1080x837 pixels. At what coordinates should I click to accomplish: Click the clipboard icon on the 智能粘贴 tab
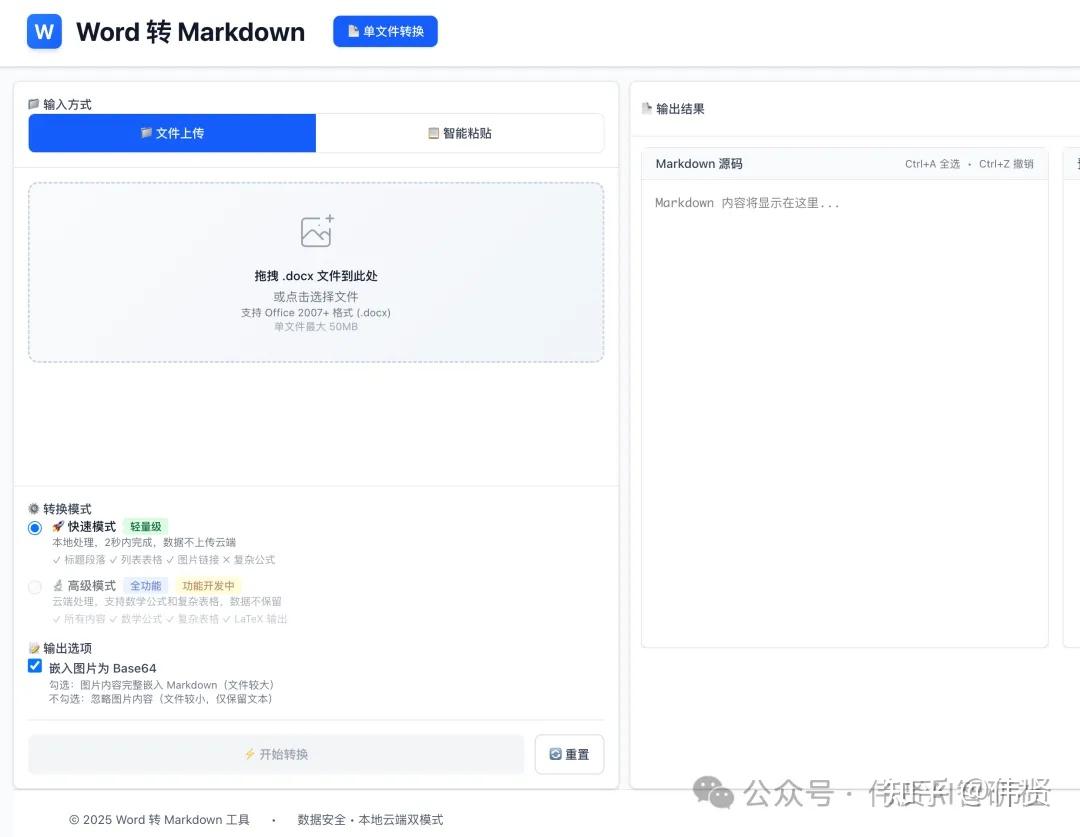[433, 133]
